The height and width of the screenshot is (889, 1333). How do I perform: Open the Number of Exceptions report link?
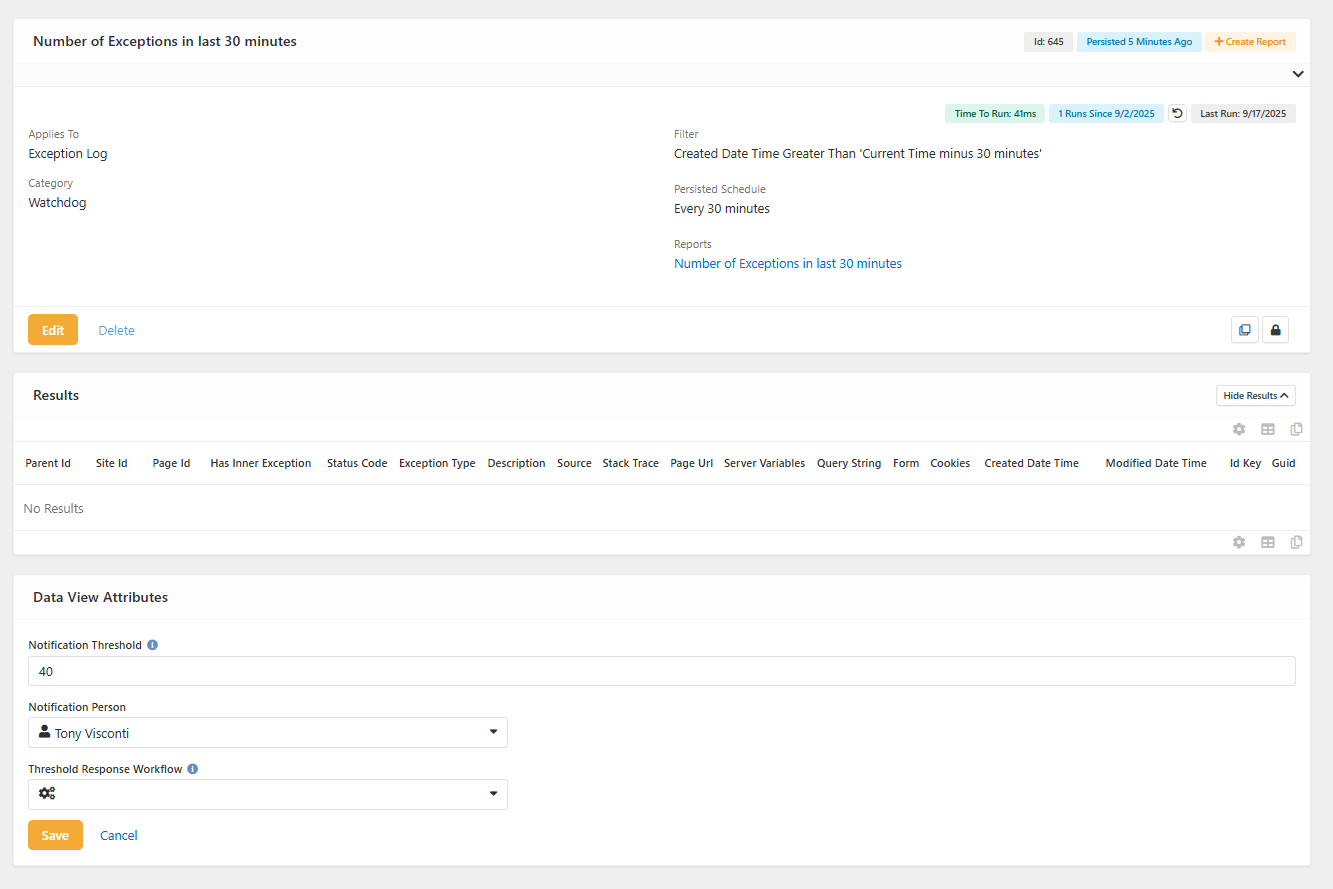pos(788,264)
